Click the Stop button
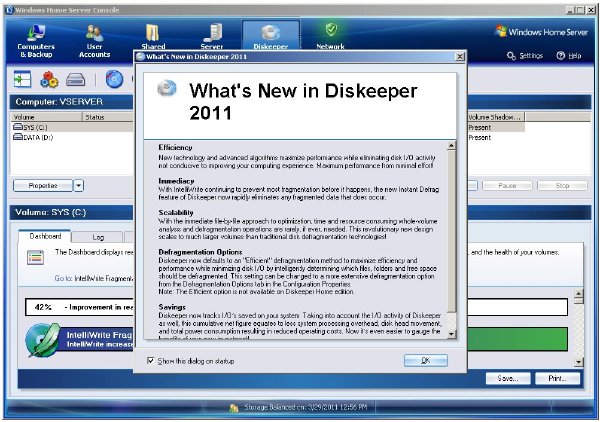Viewport: 600px width, 422px height. pos(562,186)
